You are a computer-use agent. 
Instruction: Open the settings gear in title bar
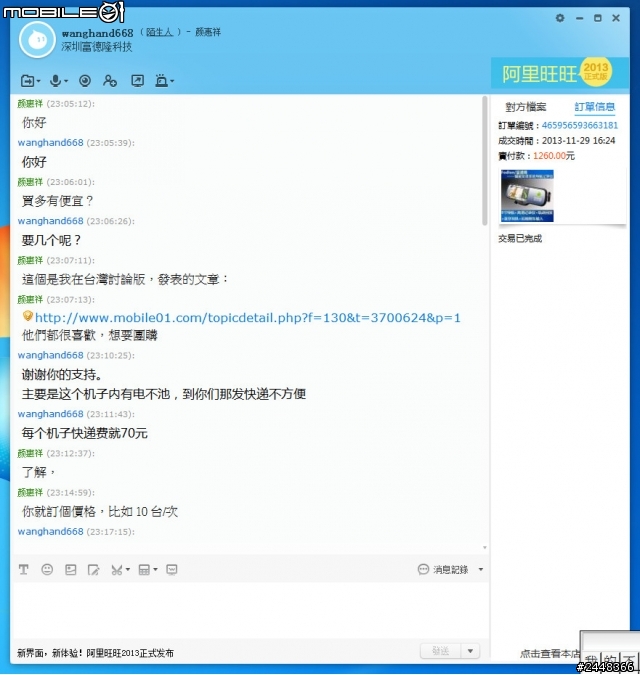click(x=560, y=18)
